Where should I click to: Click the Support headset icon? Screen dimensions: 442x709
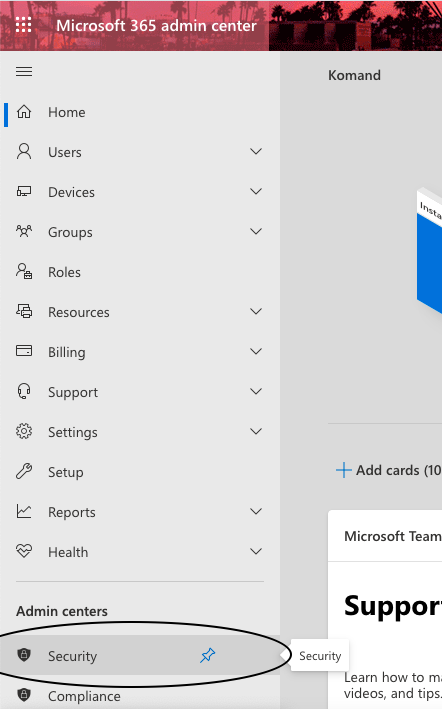pyautogui.click(x=24, y=391)
